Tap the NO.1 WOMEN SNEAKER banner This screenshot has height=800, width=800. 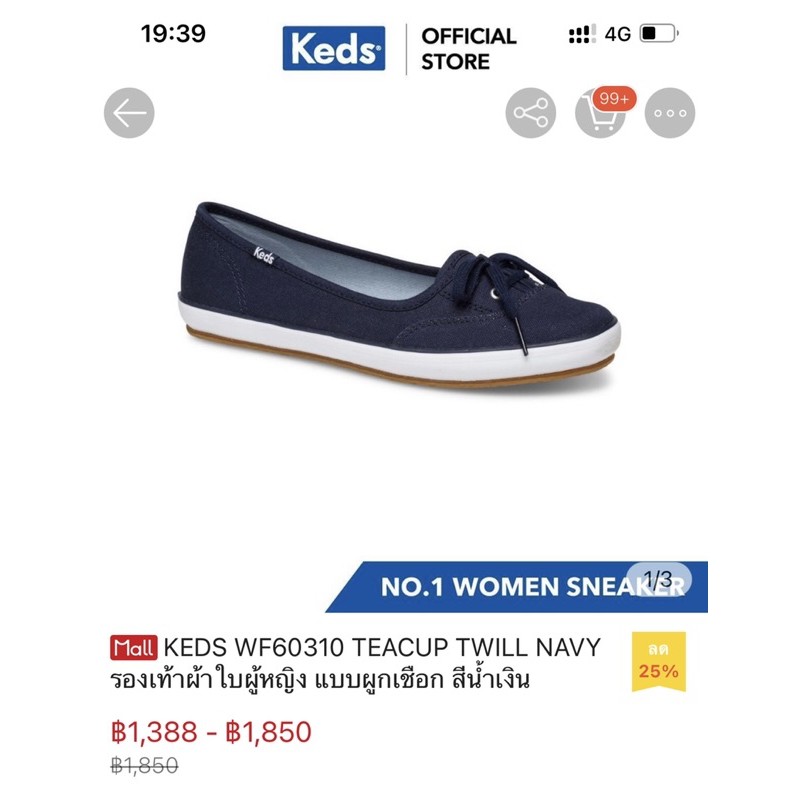(x=516, y=587)
